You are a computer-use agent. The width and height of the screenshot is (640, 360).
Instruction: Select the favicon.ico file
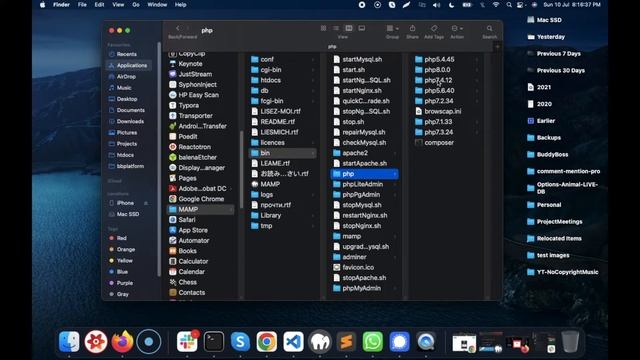point(358,267)
